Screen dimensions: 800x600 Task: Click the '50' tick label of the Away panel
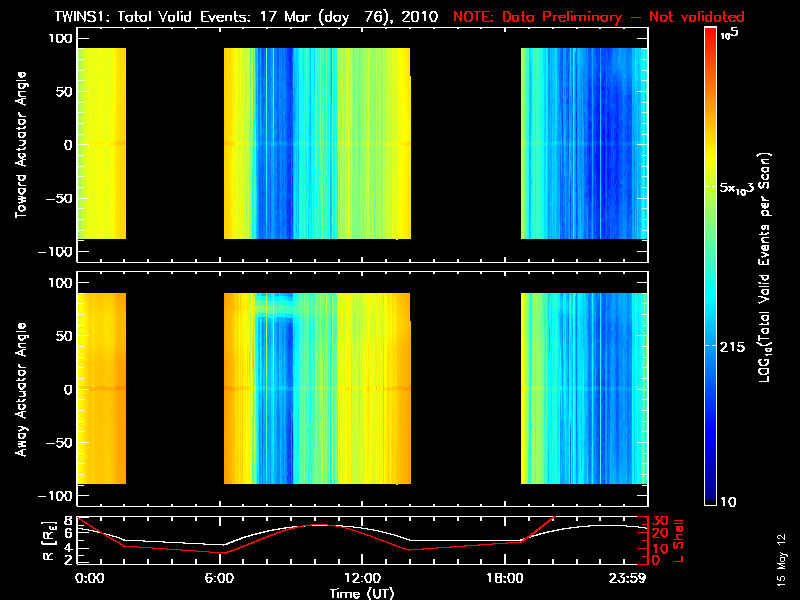[x=65, y=336]
